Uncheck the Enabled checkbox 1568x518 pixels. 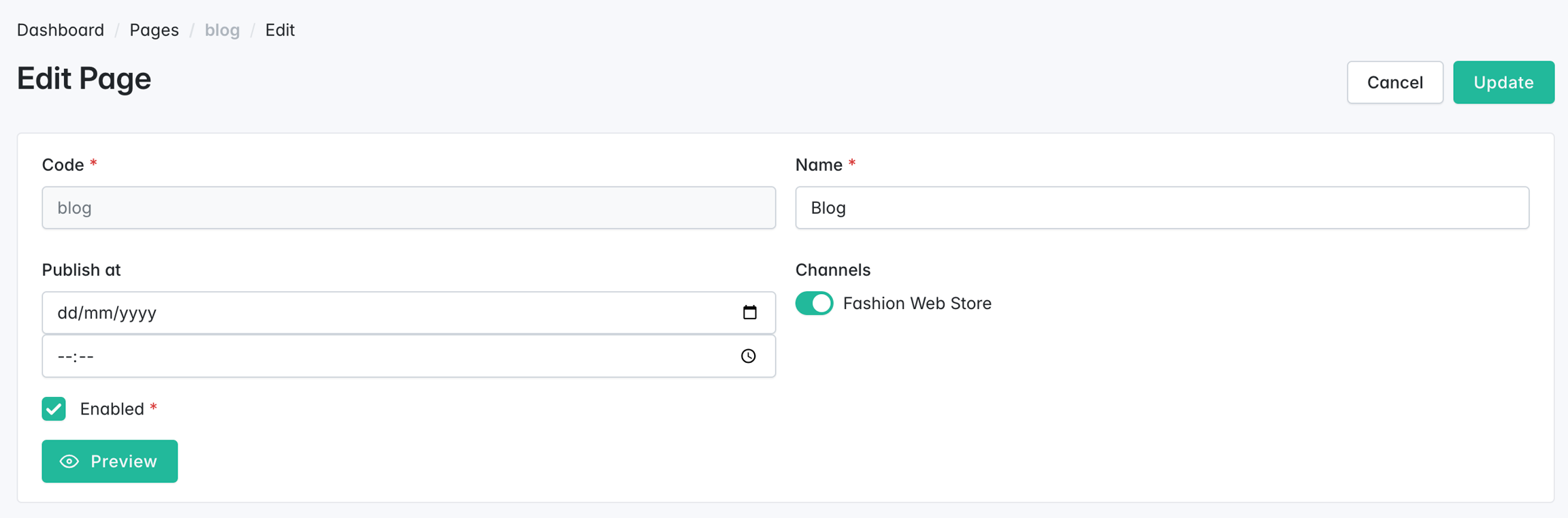(54, 409)
